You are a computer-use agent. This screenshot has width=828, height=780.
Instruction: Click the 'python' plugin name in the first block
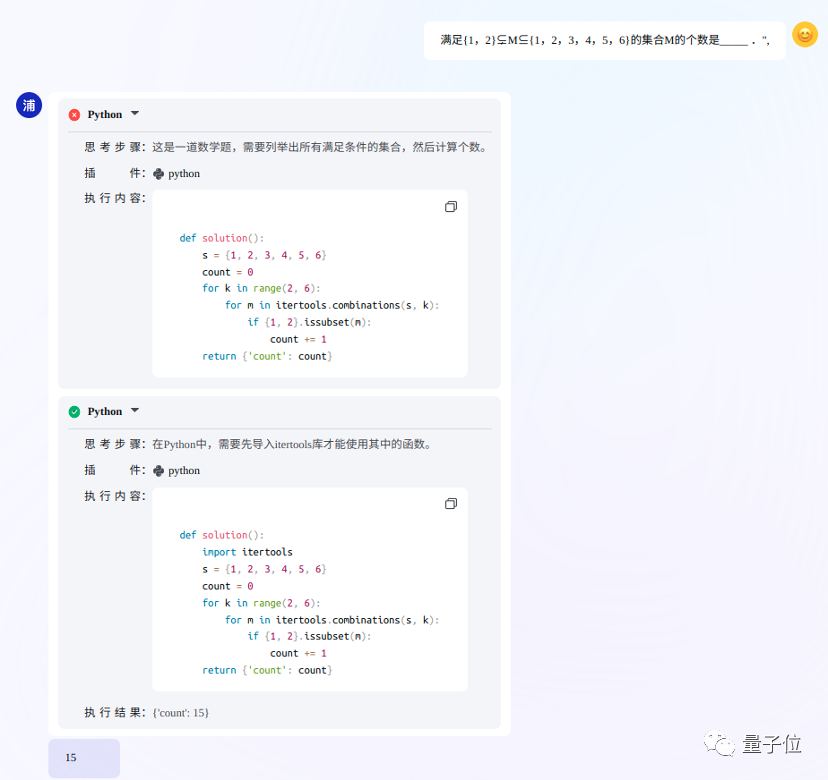pos(184,174)
